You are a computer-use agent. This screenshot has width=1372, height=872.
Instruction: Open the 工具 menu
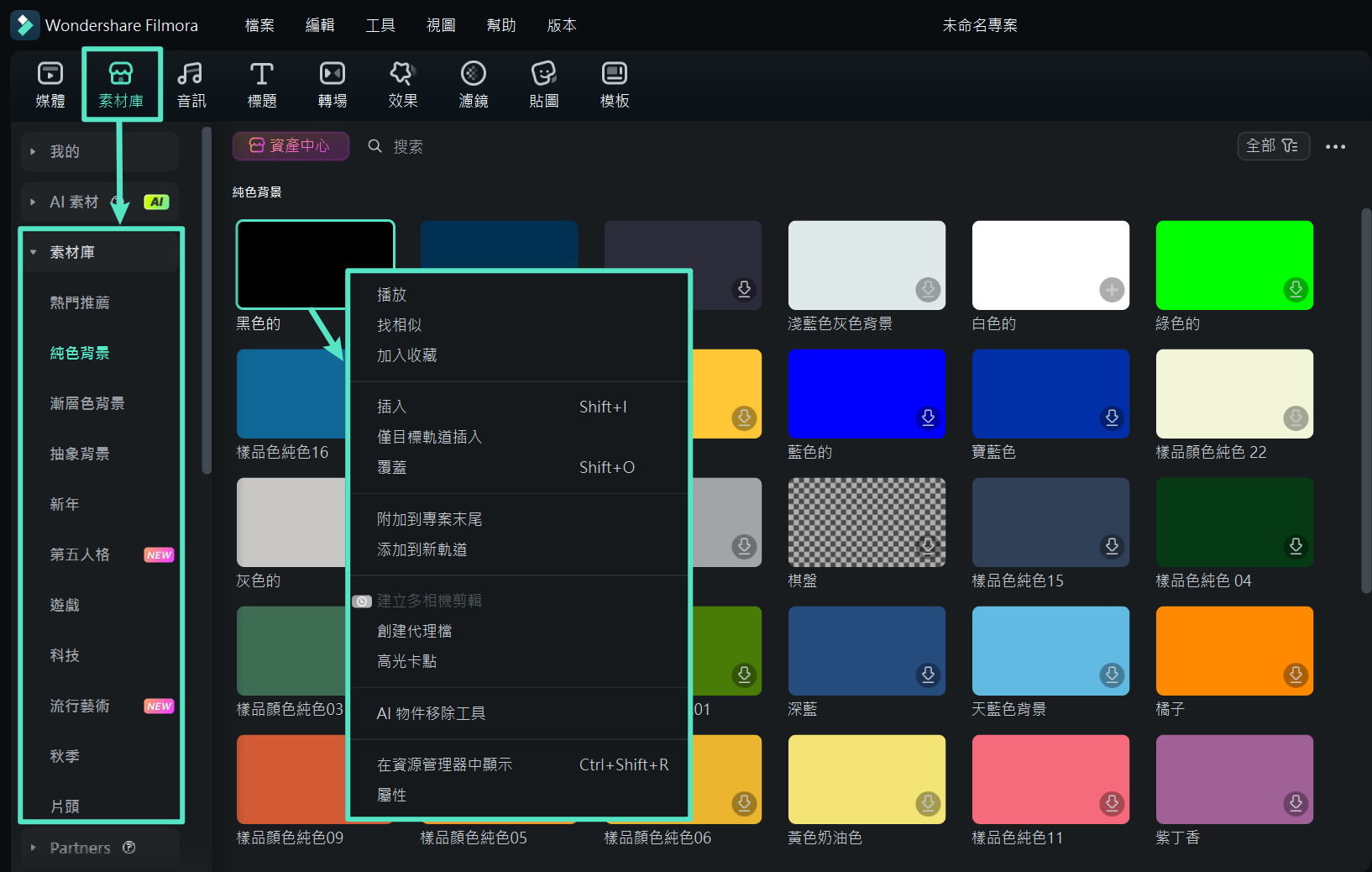(x=380, y=25)
